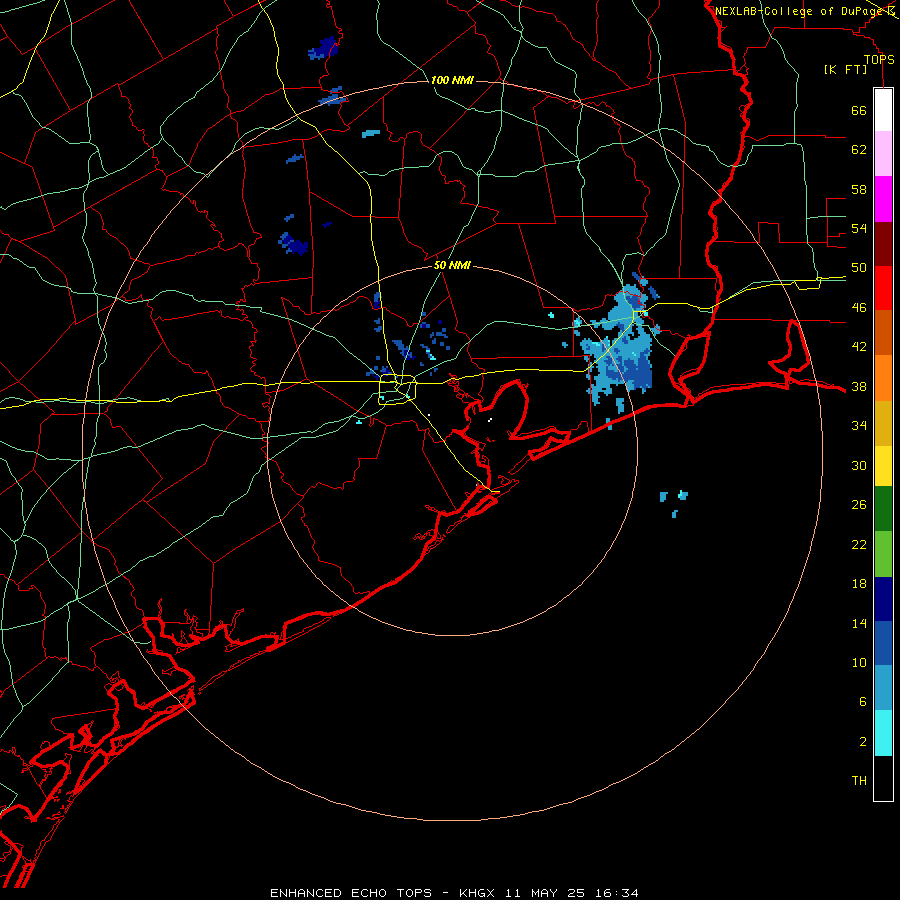900x900 pixels.
Task: Click the 'TH' threshold label
Action: [x=859, y=781]
